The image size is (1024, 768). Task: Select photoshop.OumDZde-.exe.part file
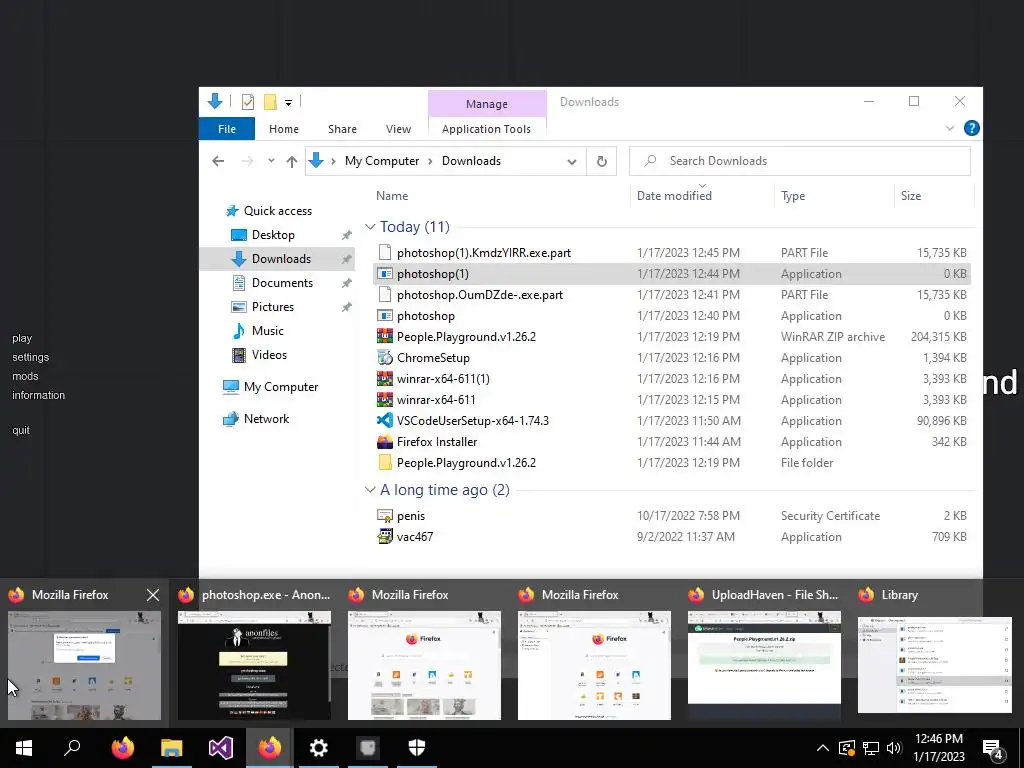[x=671, y=295]
